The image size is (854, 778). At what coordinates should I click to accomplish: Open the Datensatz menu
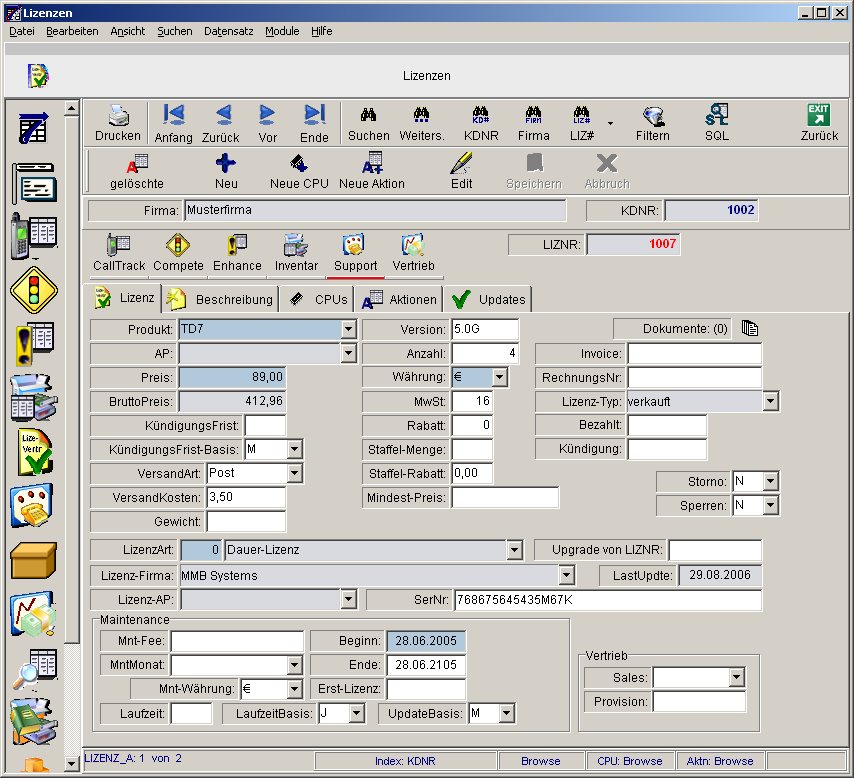[x=228, y=31]
